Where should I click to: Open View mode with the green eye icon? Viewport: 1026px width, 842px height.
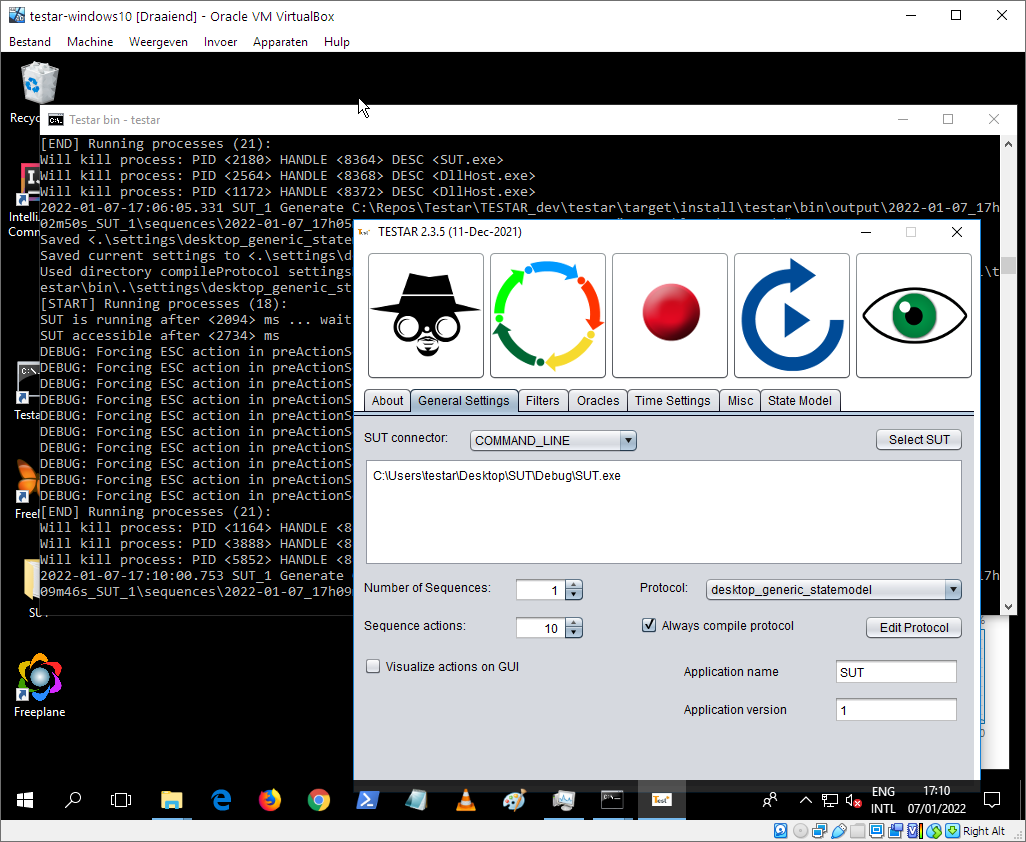[x=913, y=315]
